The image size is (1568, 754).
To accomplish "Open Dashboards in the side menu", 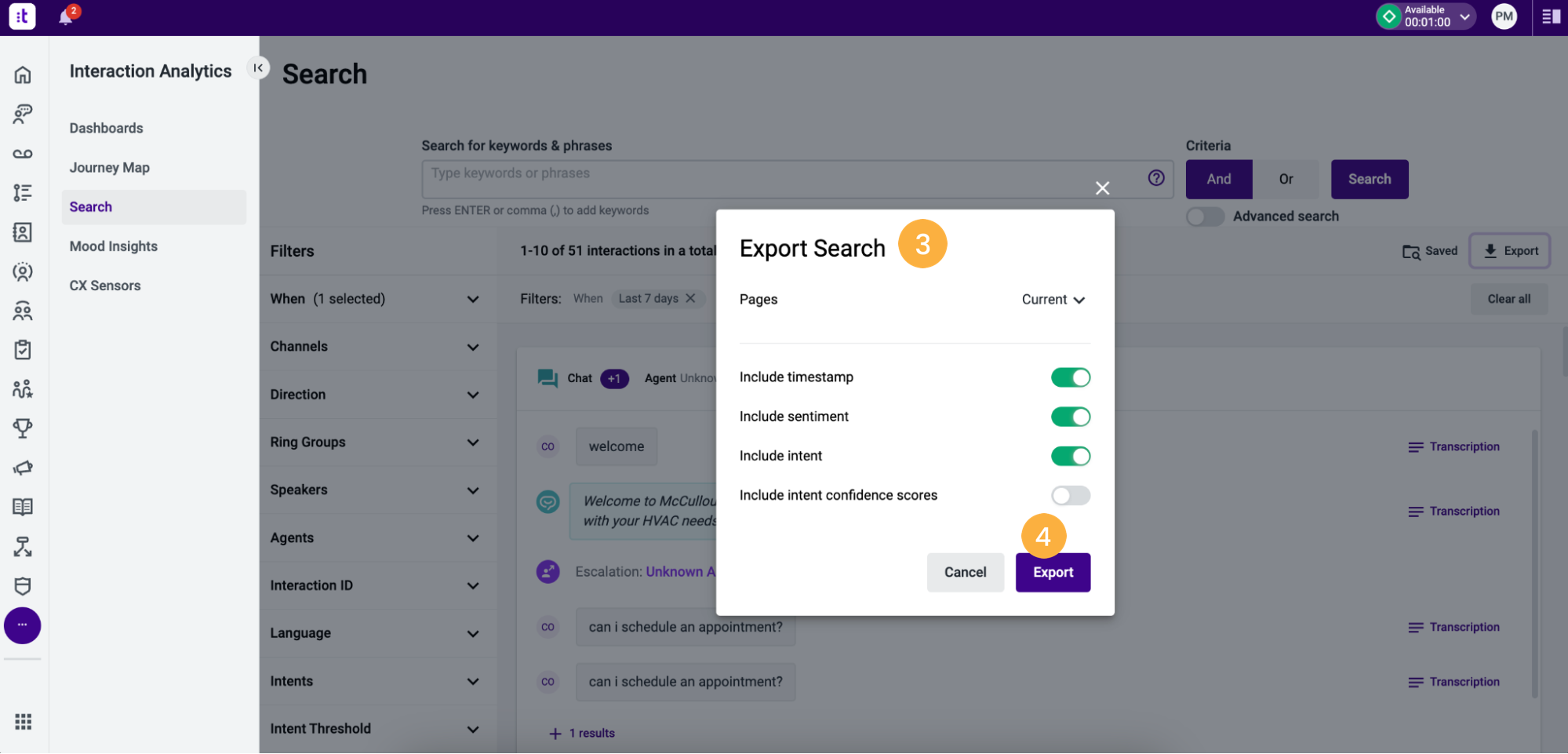I will (106, 128).
